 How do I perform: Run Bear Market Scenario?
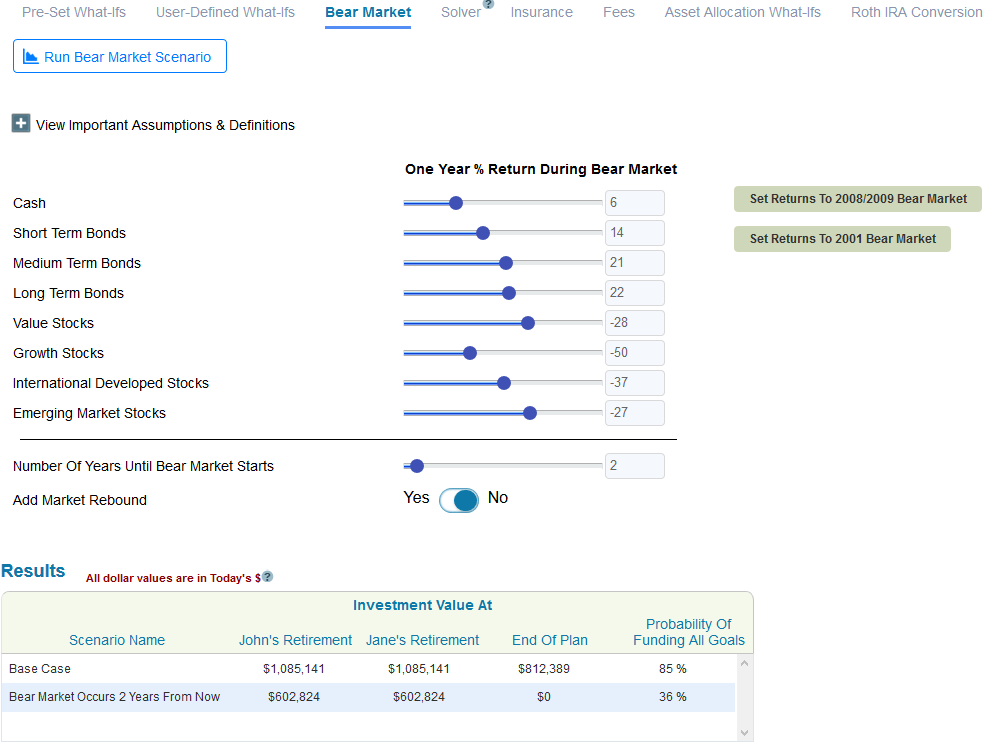[x=120, y=57]
